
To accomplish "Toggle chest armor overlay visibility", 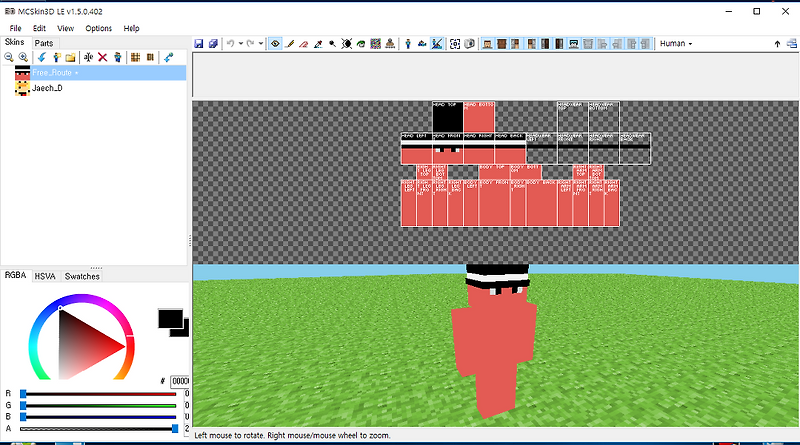I will pos(588,44).
